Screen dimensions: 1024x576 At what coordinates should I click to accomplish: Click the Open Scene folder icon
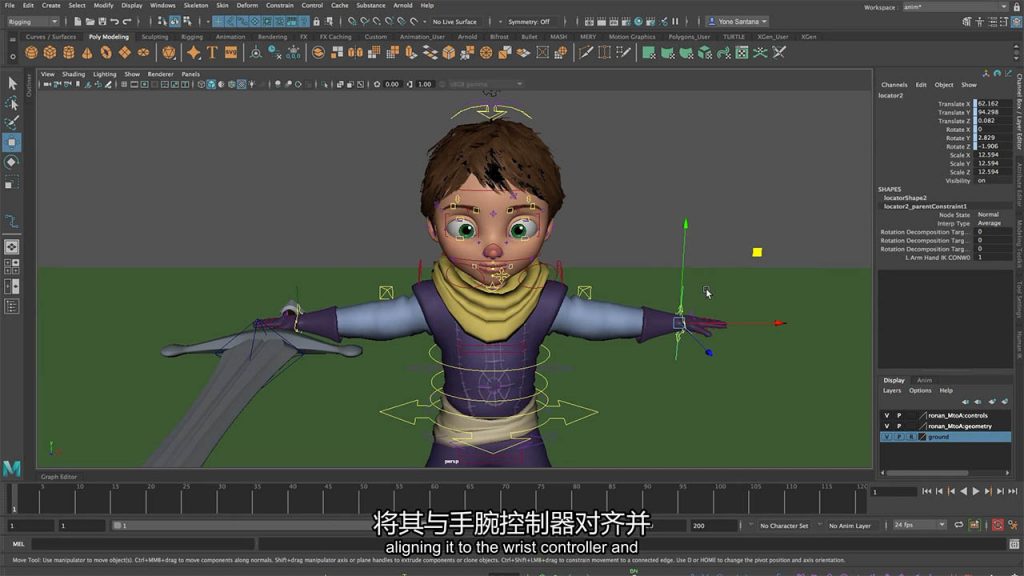pyautogui.click(x=89, y=22)
